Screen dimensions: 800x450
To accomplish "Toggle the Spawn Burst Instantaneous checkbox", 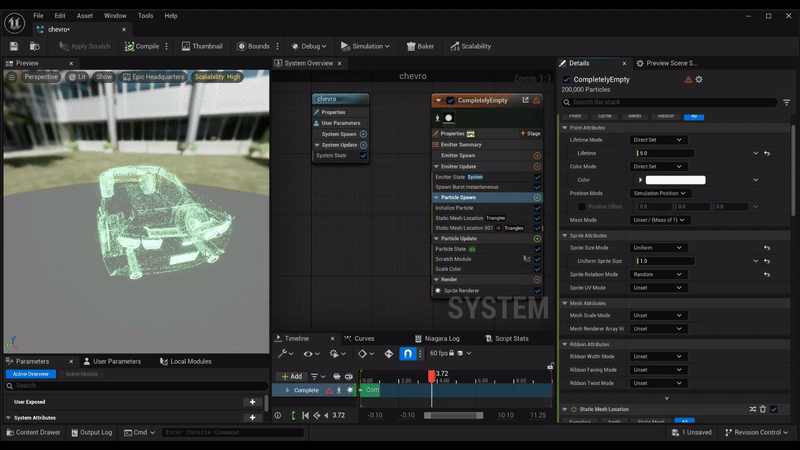I will [x=537, y=187].
